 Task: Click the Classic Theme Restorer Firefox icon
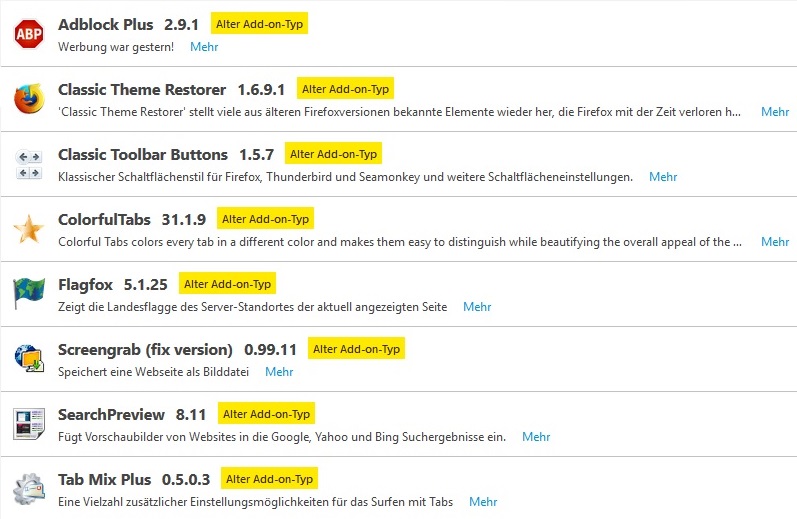(29, 99)
